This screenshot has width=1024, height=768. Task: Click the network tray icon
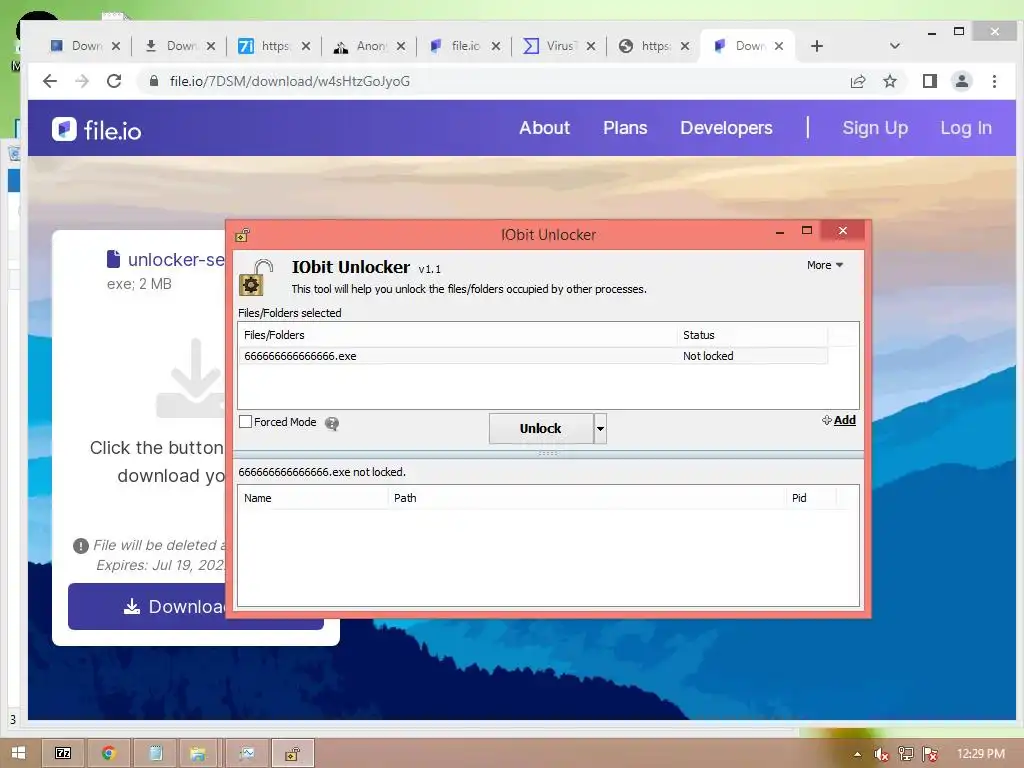point(906,754)
